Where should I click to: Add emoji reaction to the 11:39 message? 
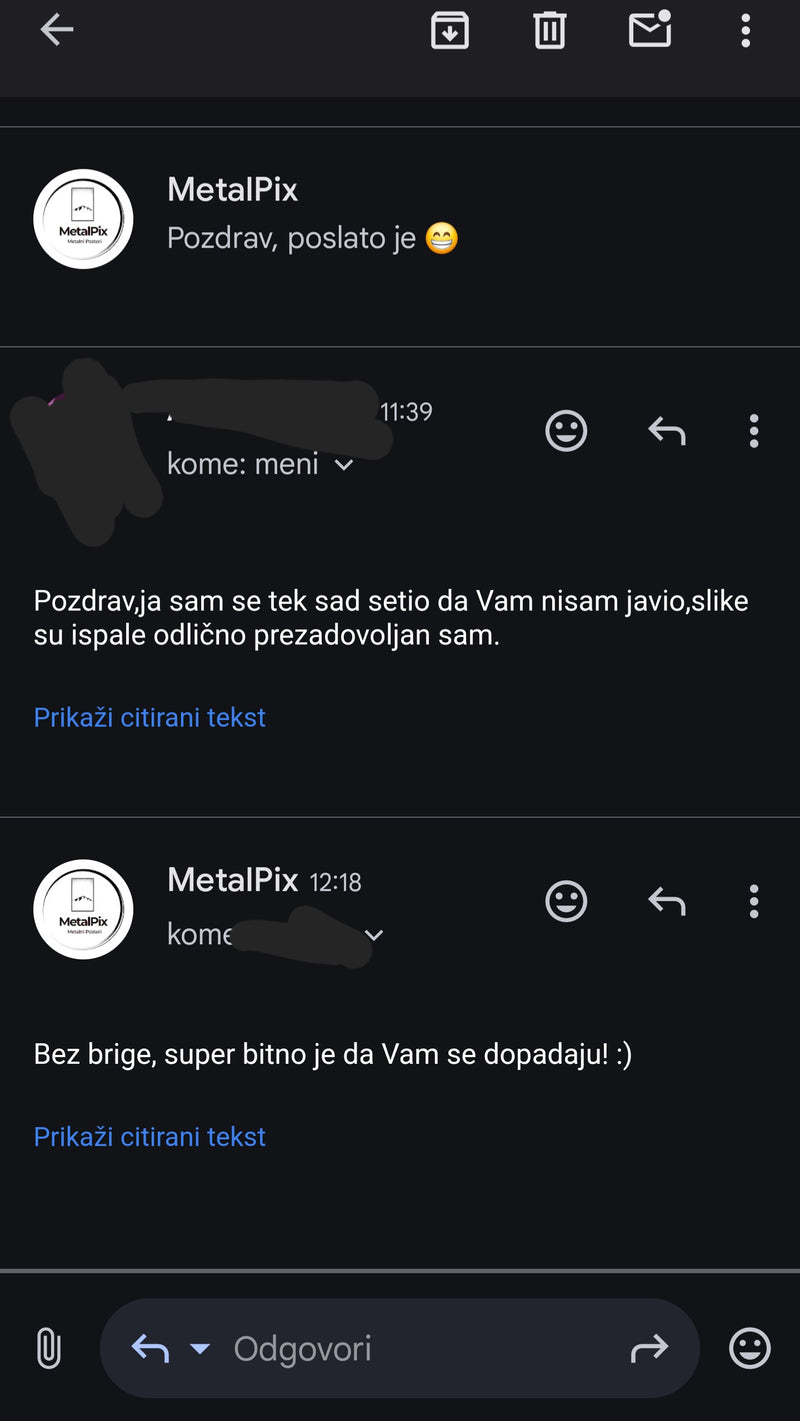click(x=566, y=432)
